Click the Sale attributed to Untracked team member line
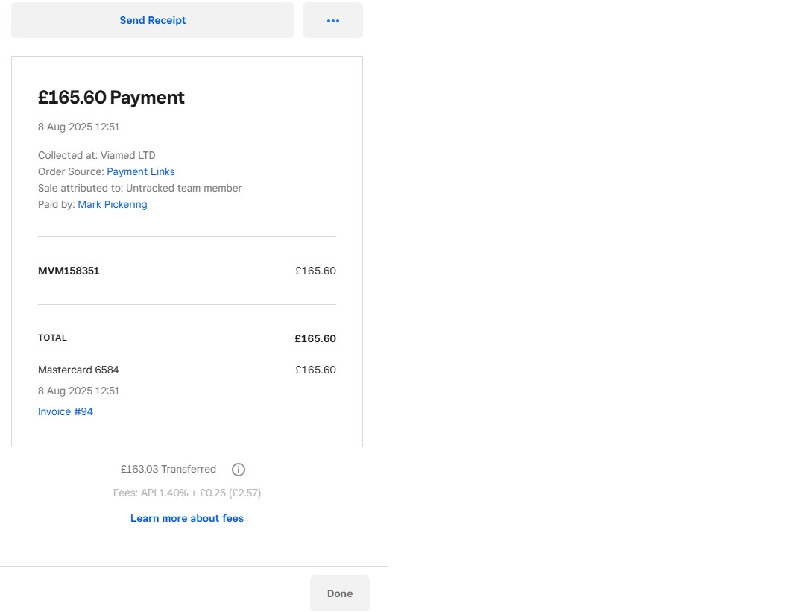The image size is (792, 612). point(140,188)
